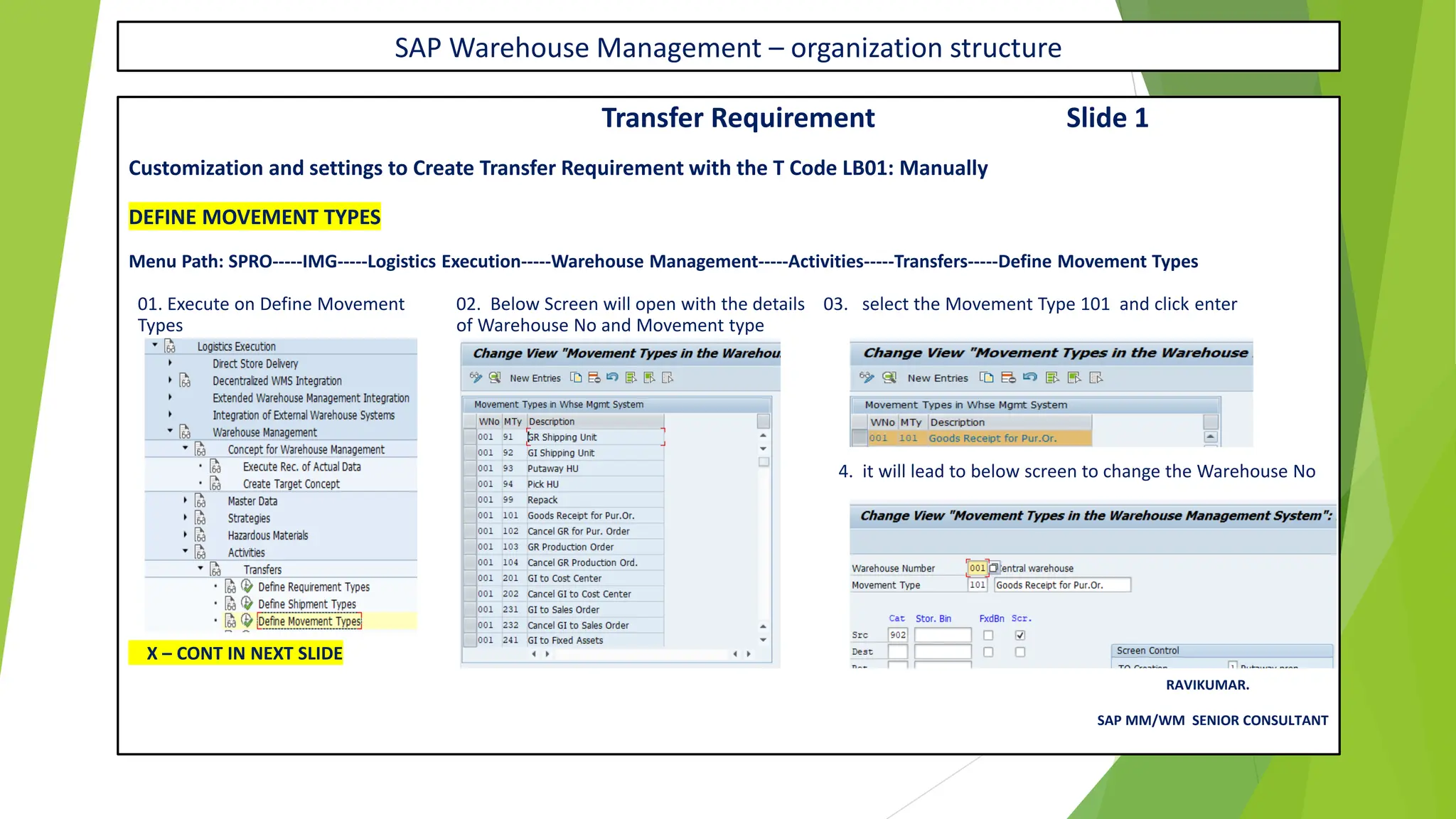Click documentation icon beside Create Target Concept
1456x819 pixels.
click(215, 484)
